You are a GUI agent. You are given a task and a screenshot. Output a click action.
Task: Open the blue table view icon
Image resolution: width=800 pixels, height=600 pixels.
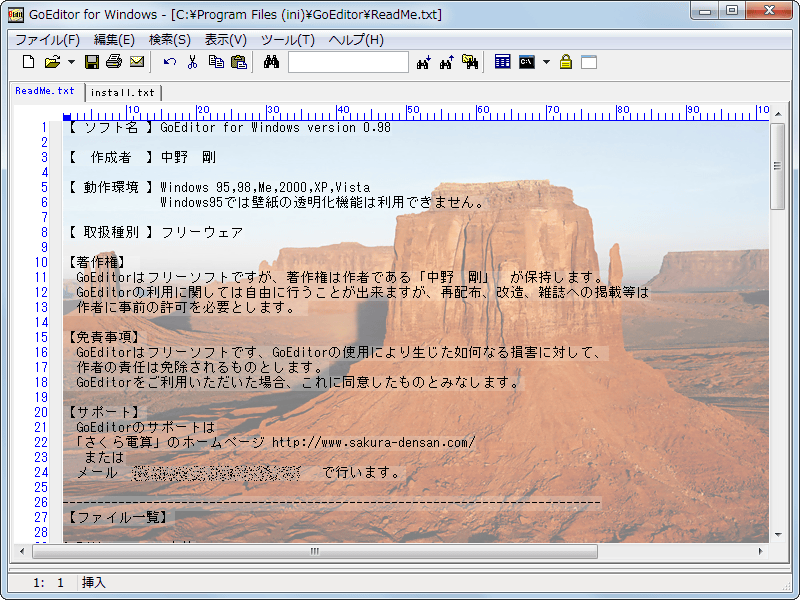(503, 62)
